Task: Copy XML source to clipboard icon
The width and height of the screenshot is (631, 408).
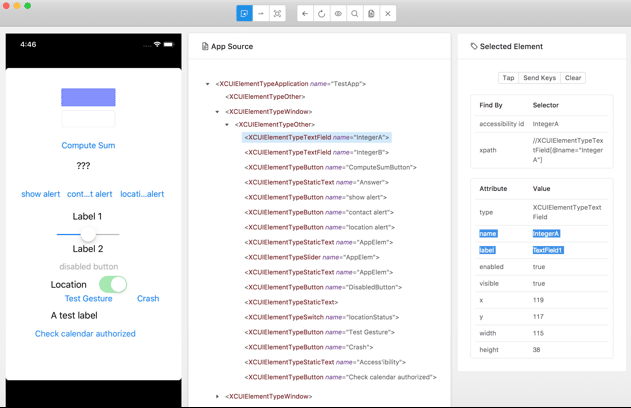Action: coord(371,14)
